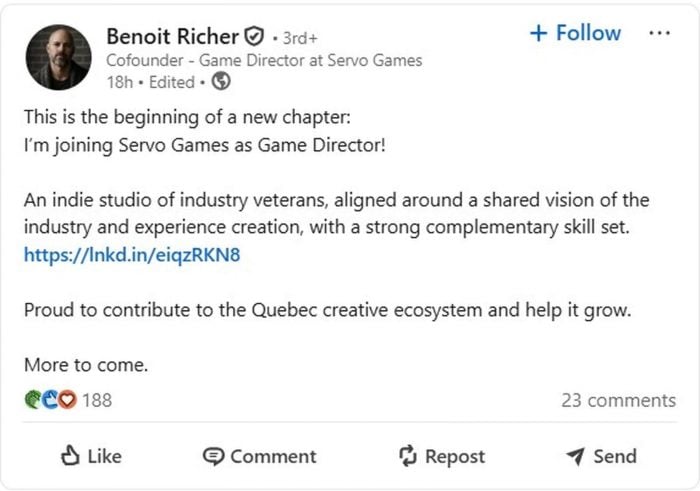Click the thumbs-up Like icon
Viewport: 700px width, 491px height.
(71, 456)
